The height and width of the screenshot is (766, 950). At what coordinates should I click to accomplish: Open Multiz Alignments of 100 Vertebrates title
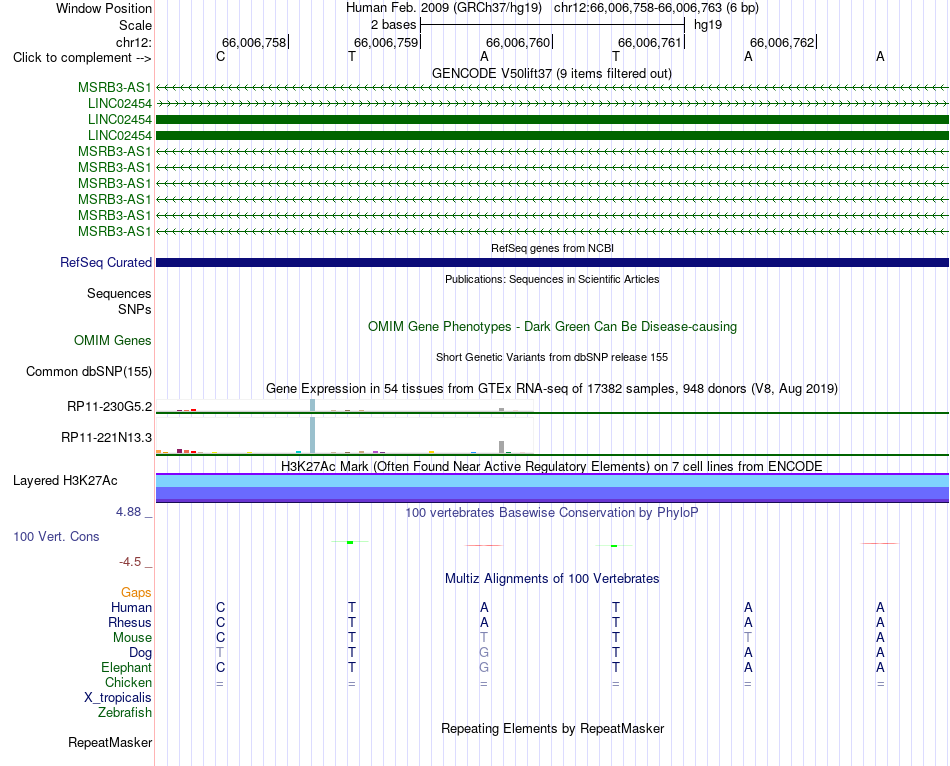coord(552,578)
